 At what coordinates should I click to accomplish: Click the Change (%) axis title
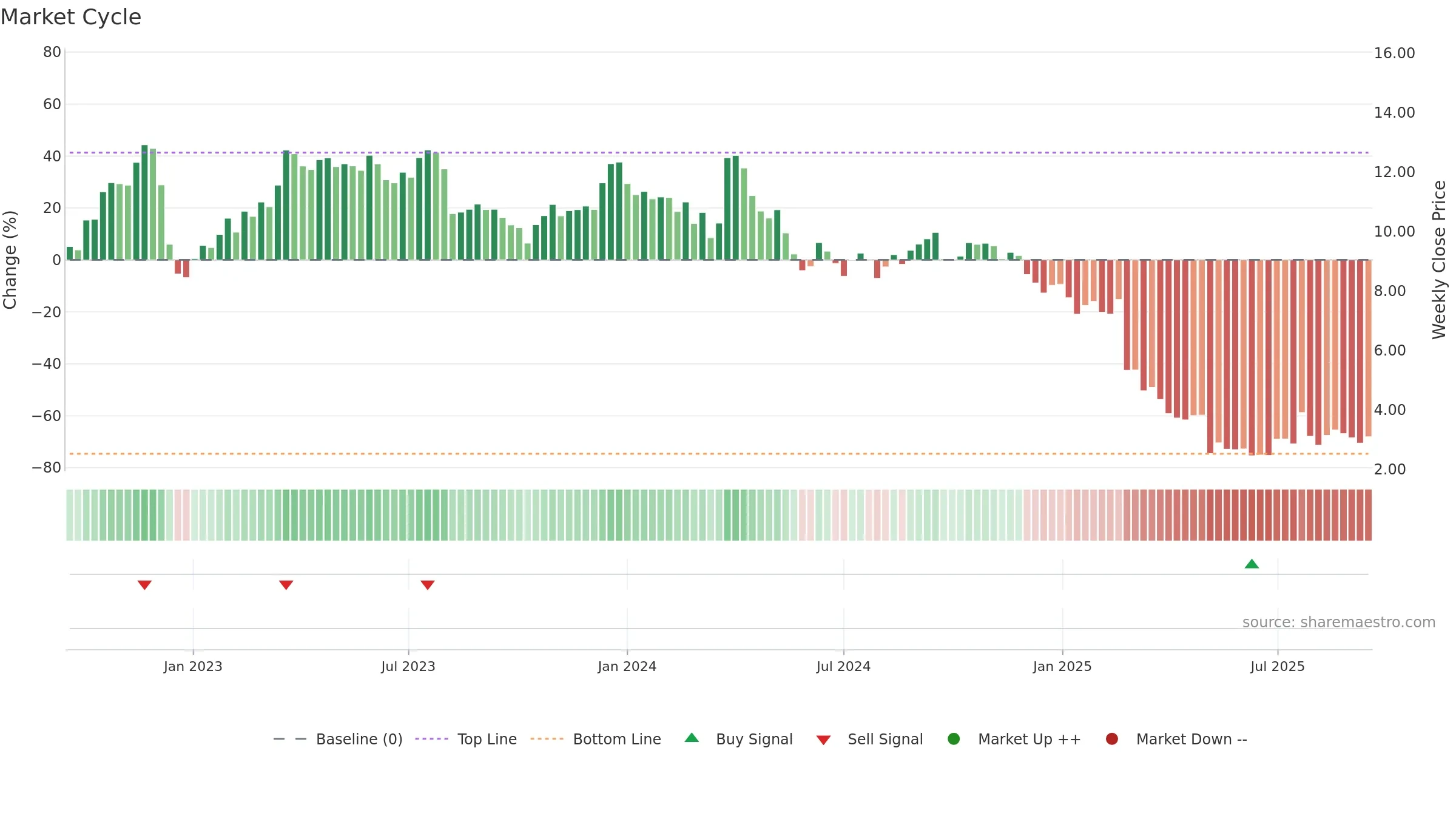[x=10, y=260]
